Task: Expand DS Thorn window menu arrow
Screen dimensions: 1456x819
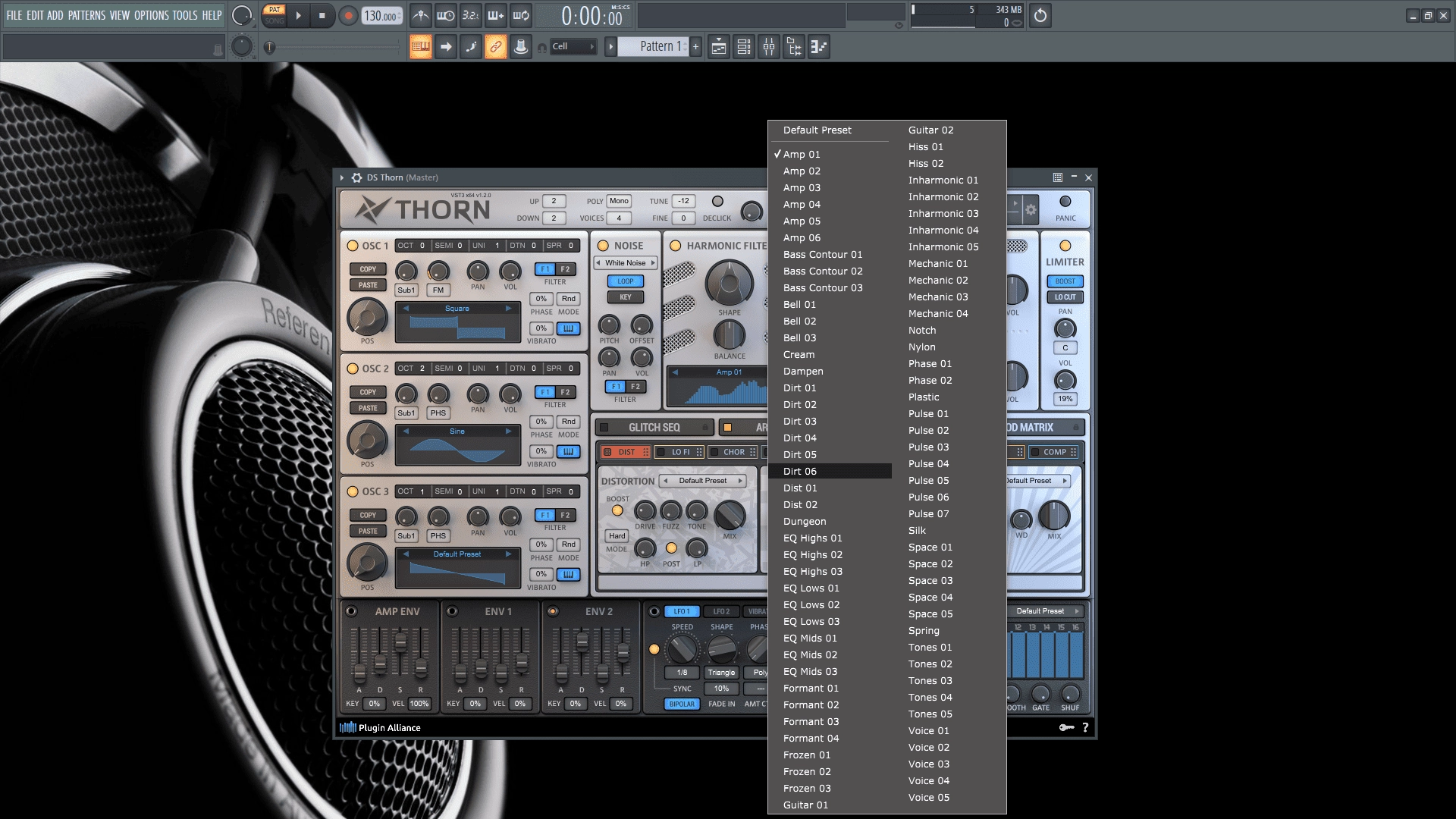Action: point(342,177)
